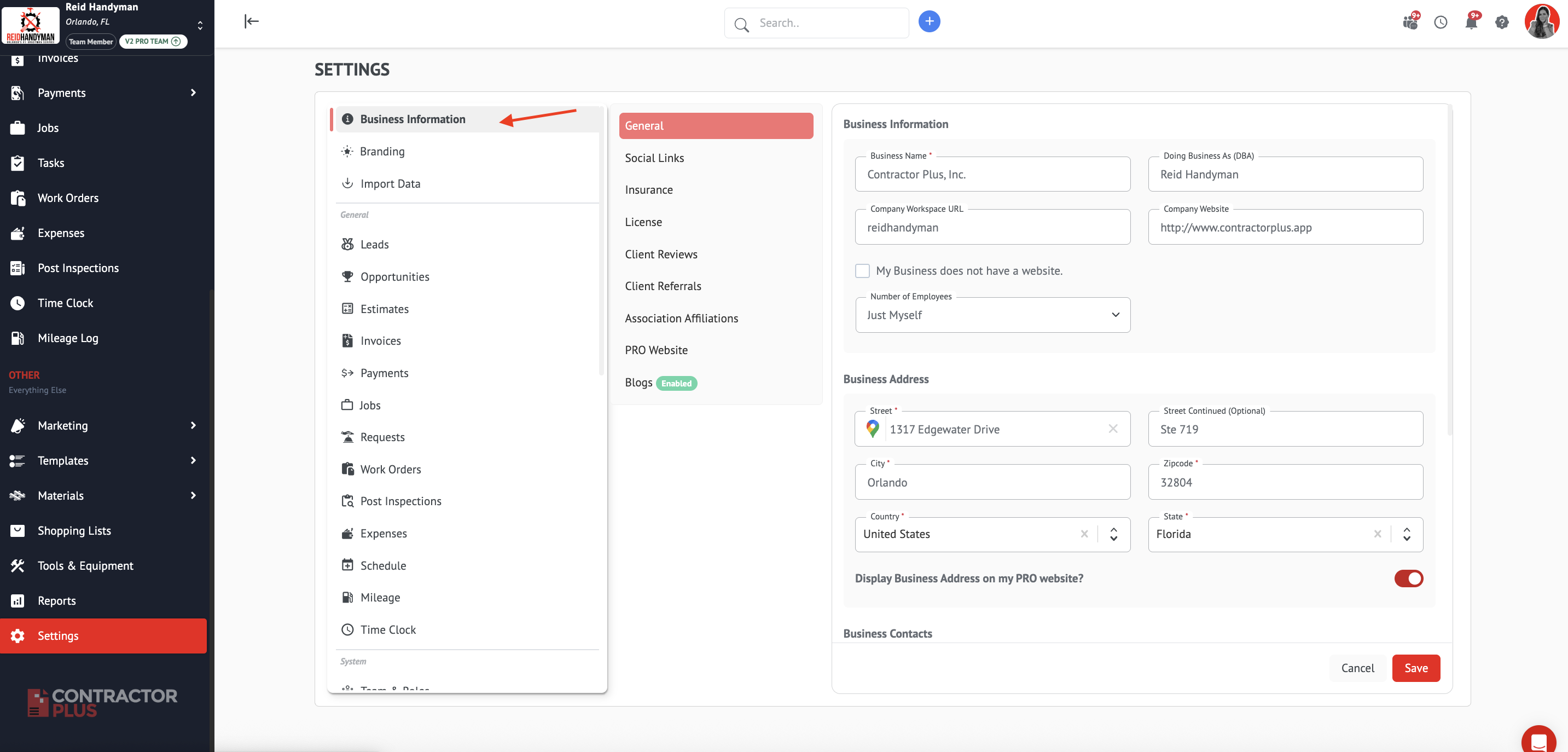Clear the Street address with X icon
The width and height of the screenshot is (1568, 752).
[x=1113, y=429]
